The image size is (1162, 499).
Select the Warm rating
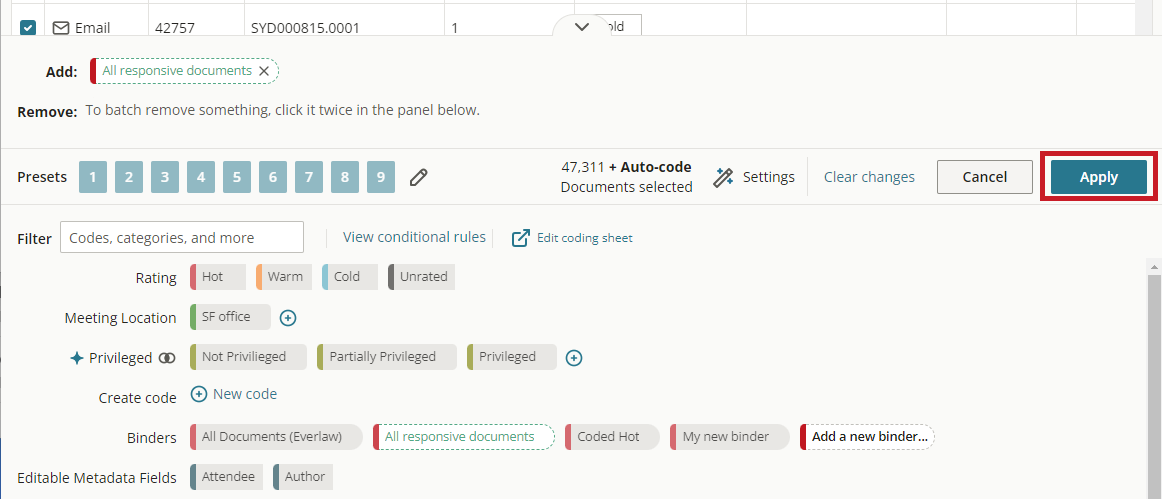pos(284,277)
